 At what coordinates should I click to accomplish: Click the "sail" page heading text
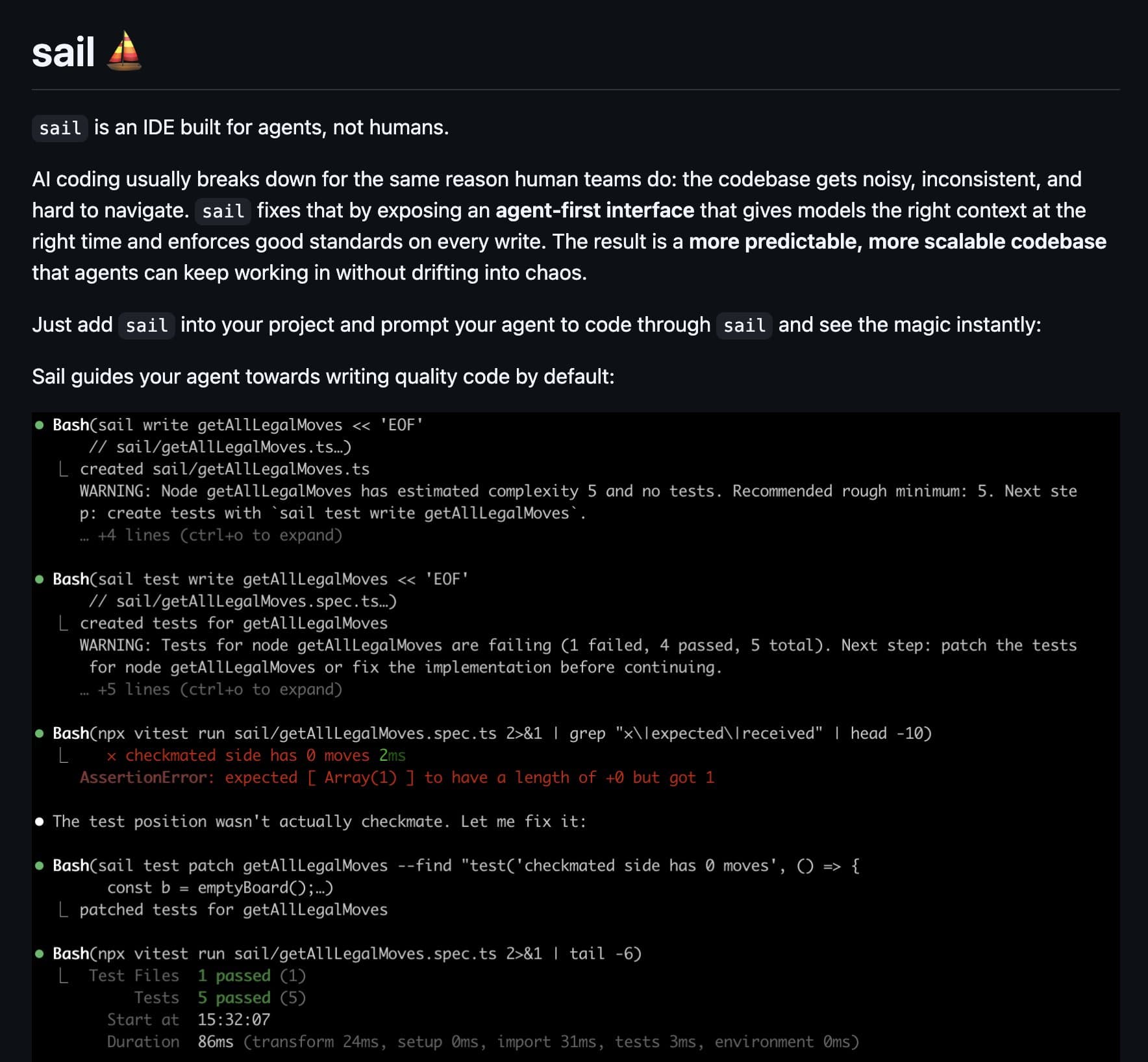[63, 52]
